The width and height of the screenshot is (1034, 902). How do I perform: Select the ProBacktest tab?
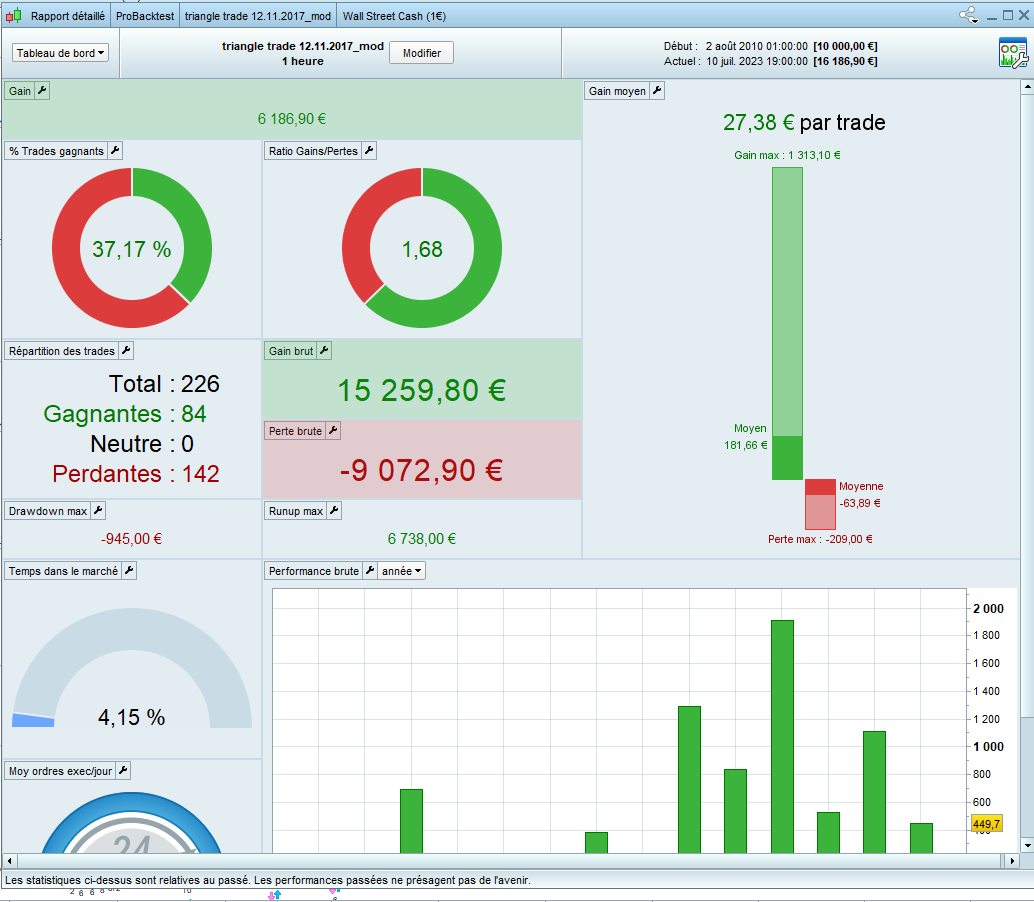coord(144,16)
